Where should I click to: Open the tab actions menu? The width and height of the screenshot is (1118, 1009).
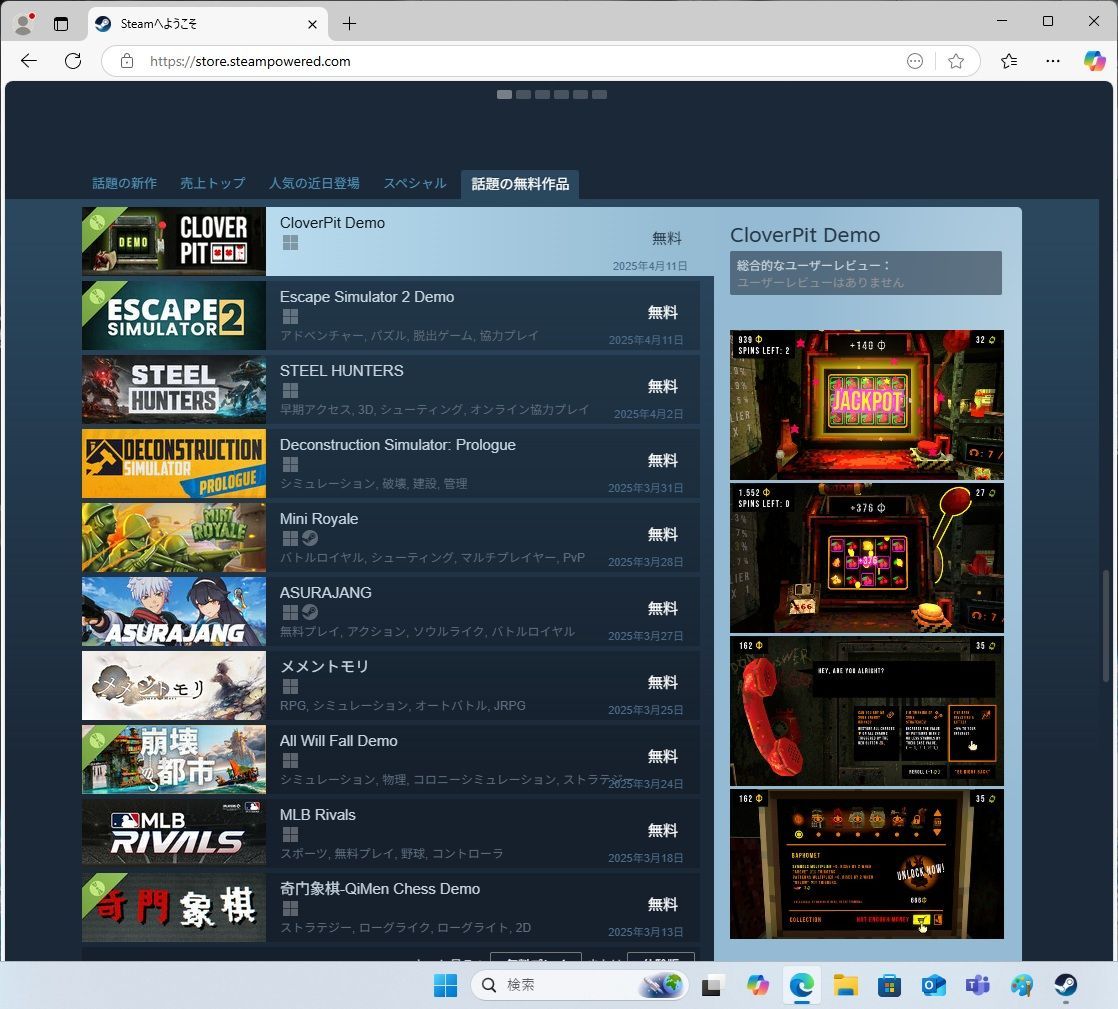pos(61,24)
